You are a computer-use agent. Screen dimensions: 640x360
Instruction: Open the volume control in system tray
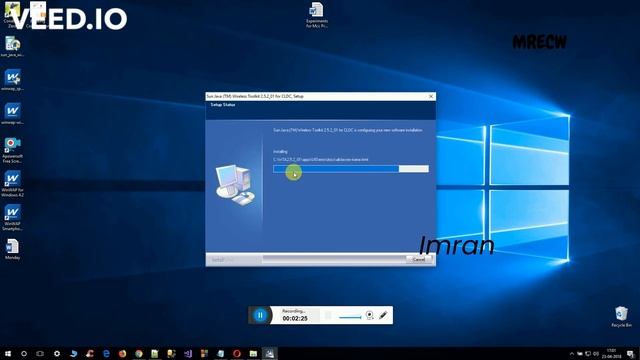596,353
